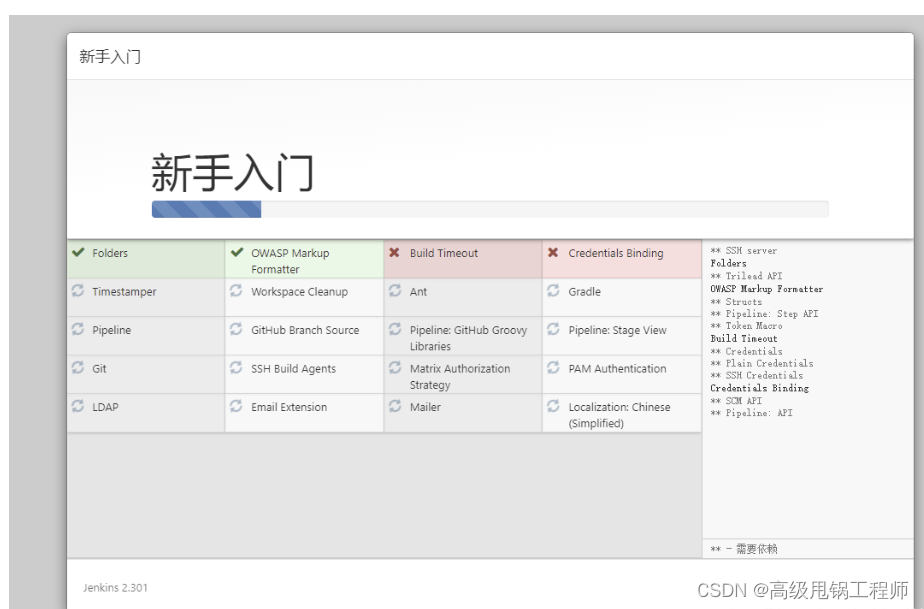Click '** SSH server' in the install log
Viewport: 924px width, 609px height.
pos(744,251)
